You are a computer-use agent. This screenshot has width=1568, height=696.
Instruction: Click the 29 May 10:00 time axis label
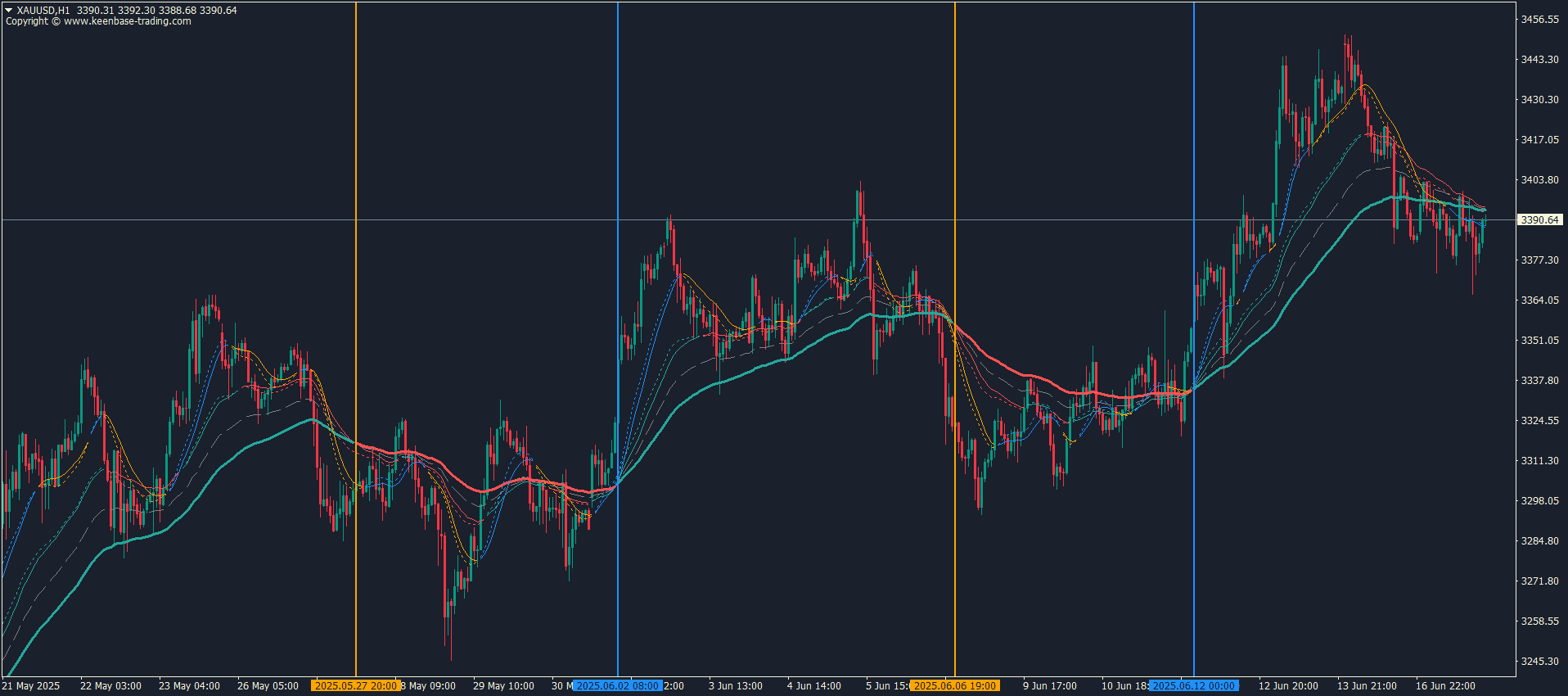click(503, 686)
